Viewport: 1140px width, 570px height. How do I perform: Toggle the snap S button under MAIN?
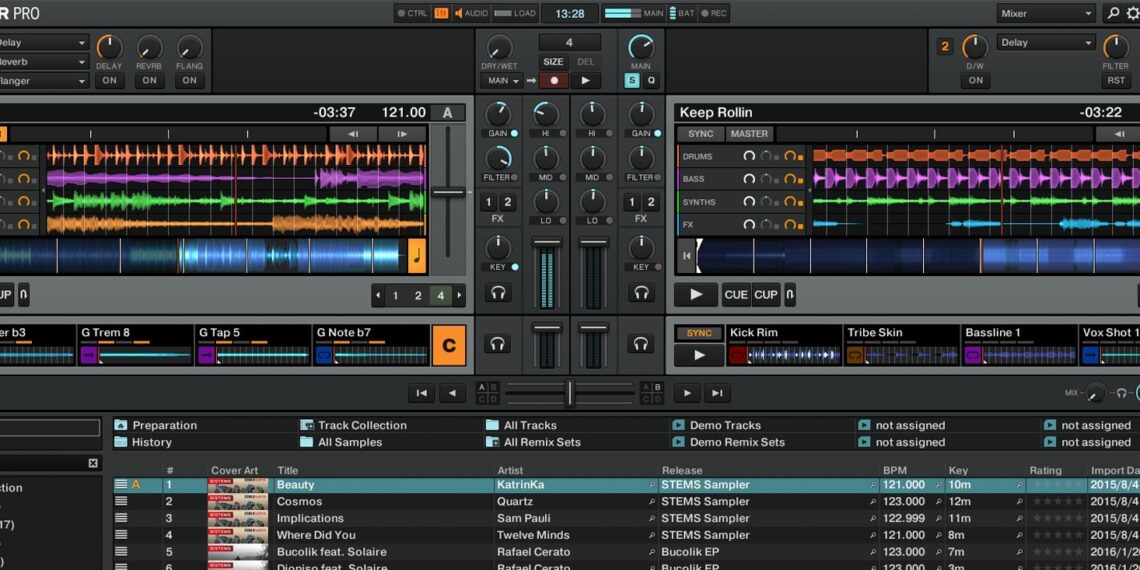[x=632, y=81]
